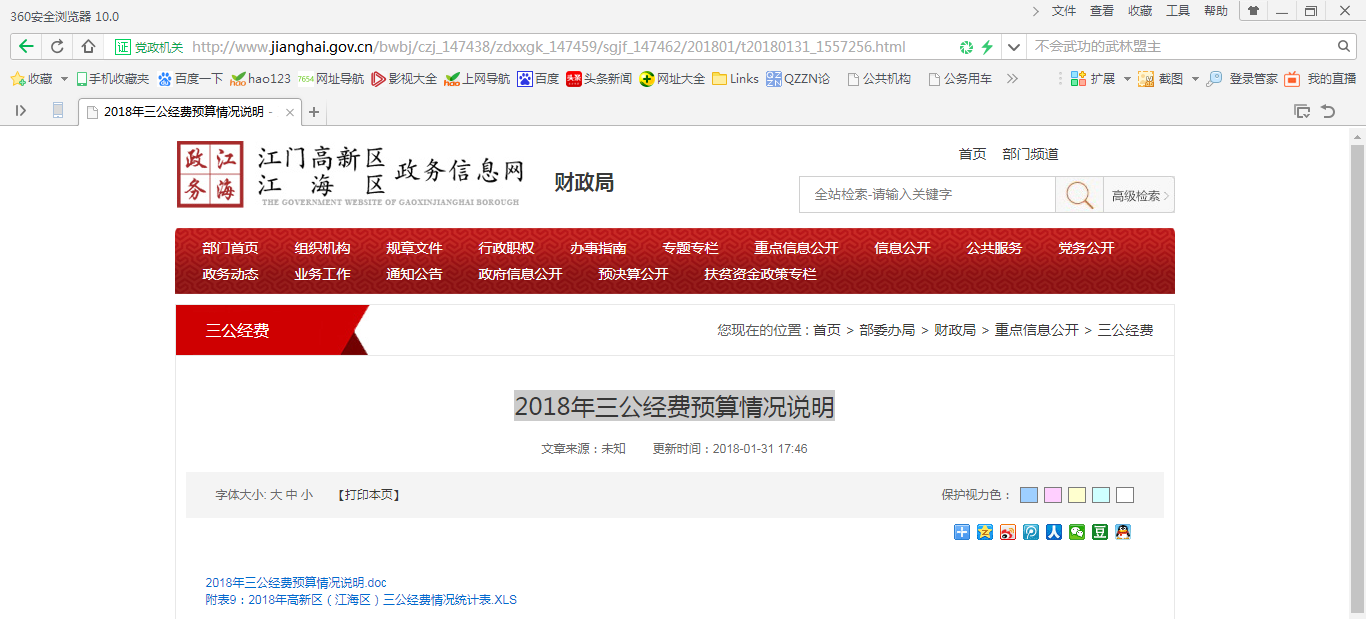Click the 党政机关 site certificate badge

[149, 47]
